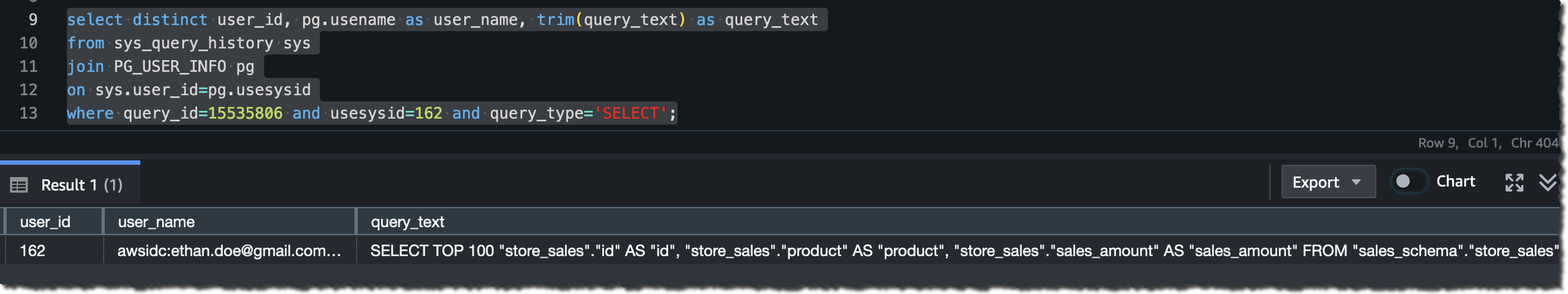Place cursor on sys_query_history in line 10
The width and height of the screenshot is (1568, 294).
tap(193, 43)
